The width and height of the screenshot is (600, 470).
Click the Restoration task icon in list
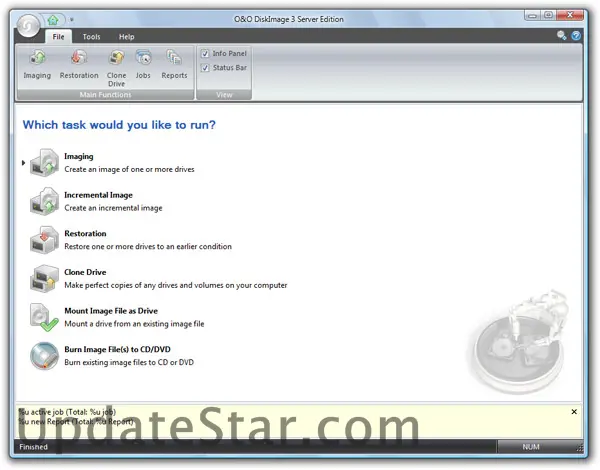44,240
